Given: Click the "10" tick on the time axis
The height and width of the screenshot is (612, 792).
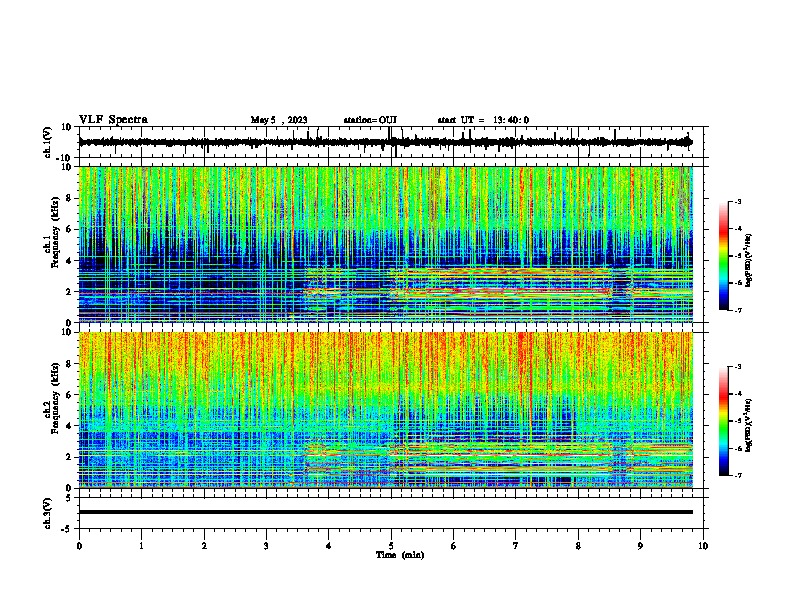Looking at the screenshot, I should click(x=703, y=546).
